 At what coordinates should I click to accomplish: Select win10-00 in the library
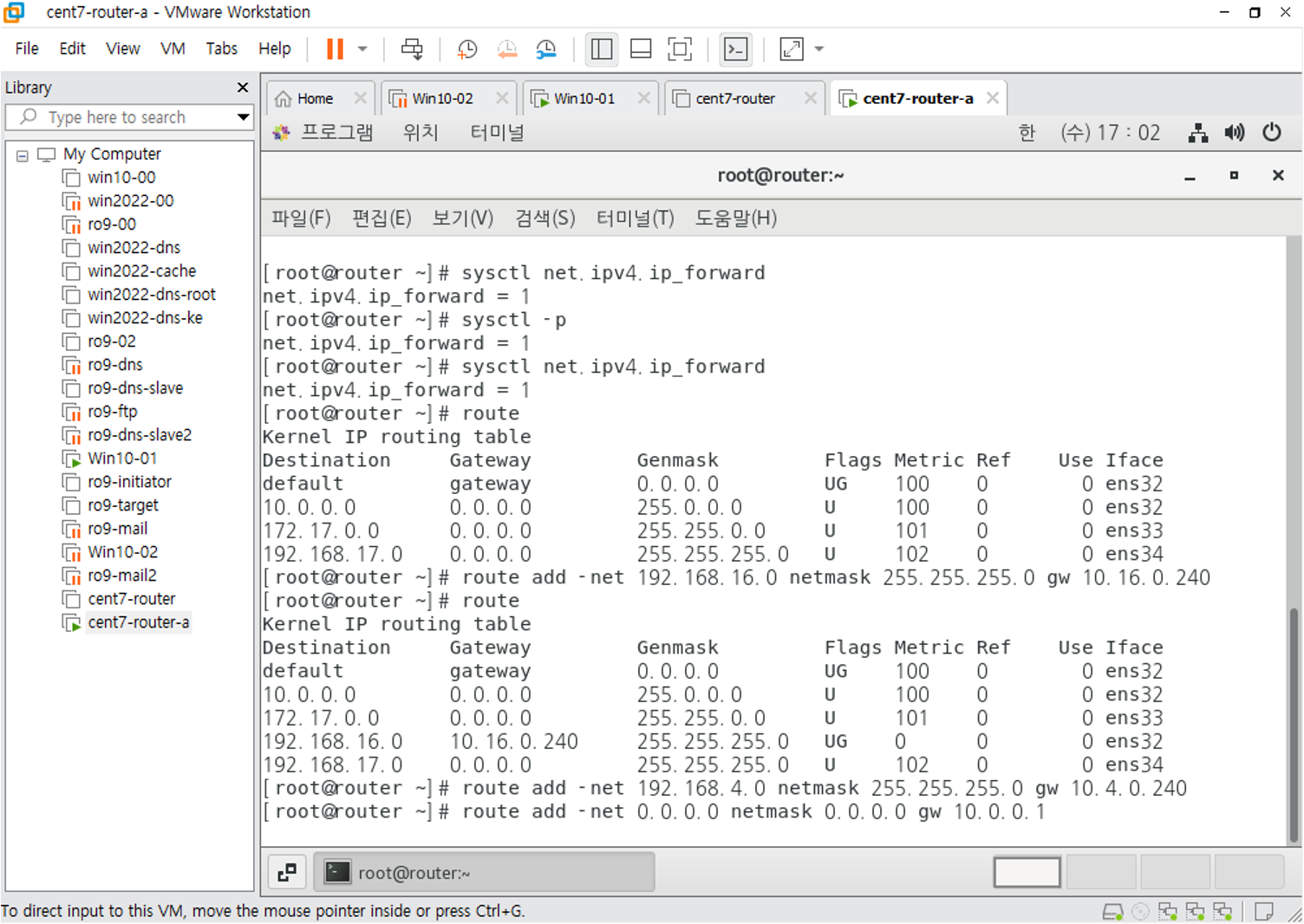121,178
